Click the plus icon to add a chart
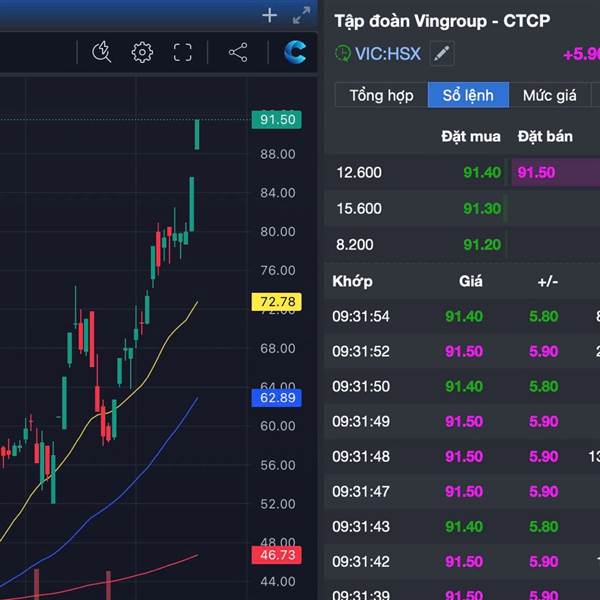Image resolution: width=600 pixels, height=600 pixels. click(269, 16)
